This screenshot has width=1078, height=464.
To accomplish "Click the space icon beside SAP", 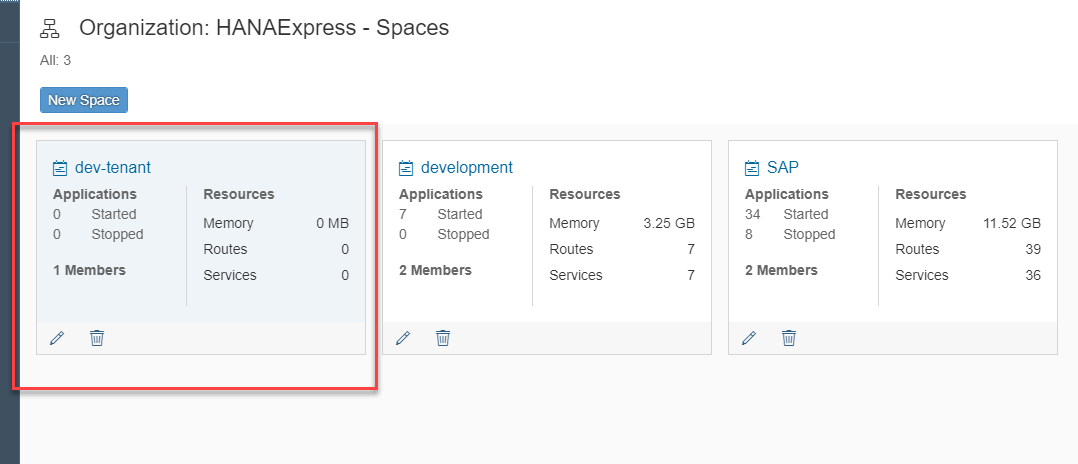I will click(x=752, y=168).
